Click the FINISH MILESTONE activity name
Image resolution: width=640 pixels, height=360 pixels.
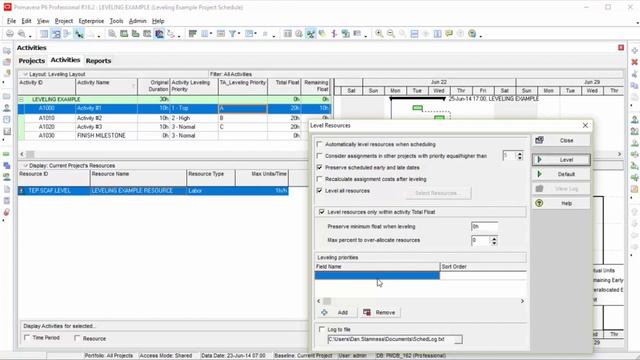[101, 136]
